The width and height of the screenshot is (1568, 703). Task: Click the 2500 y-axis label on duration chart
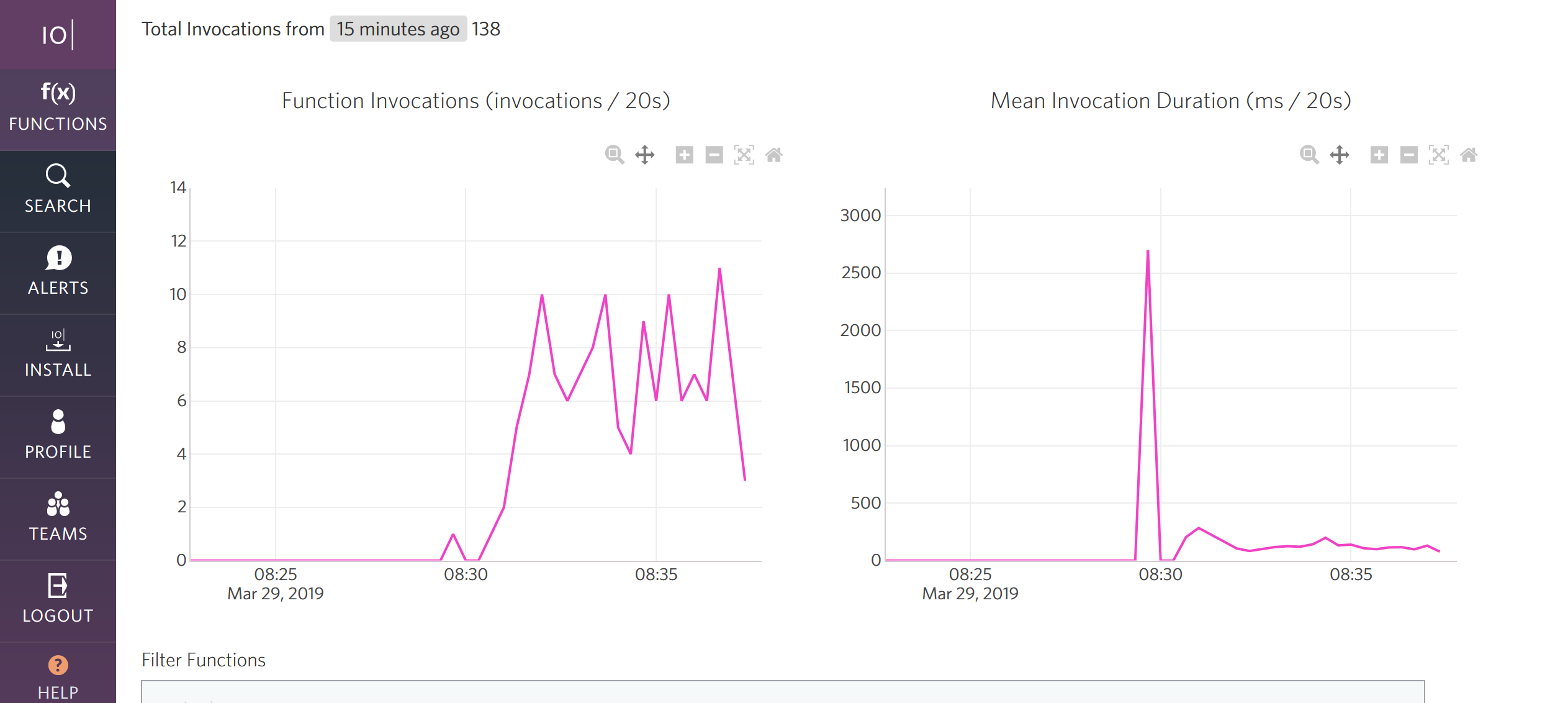click(861, 273)
